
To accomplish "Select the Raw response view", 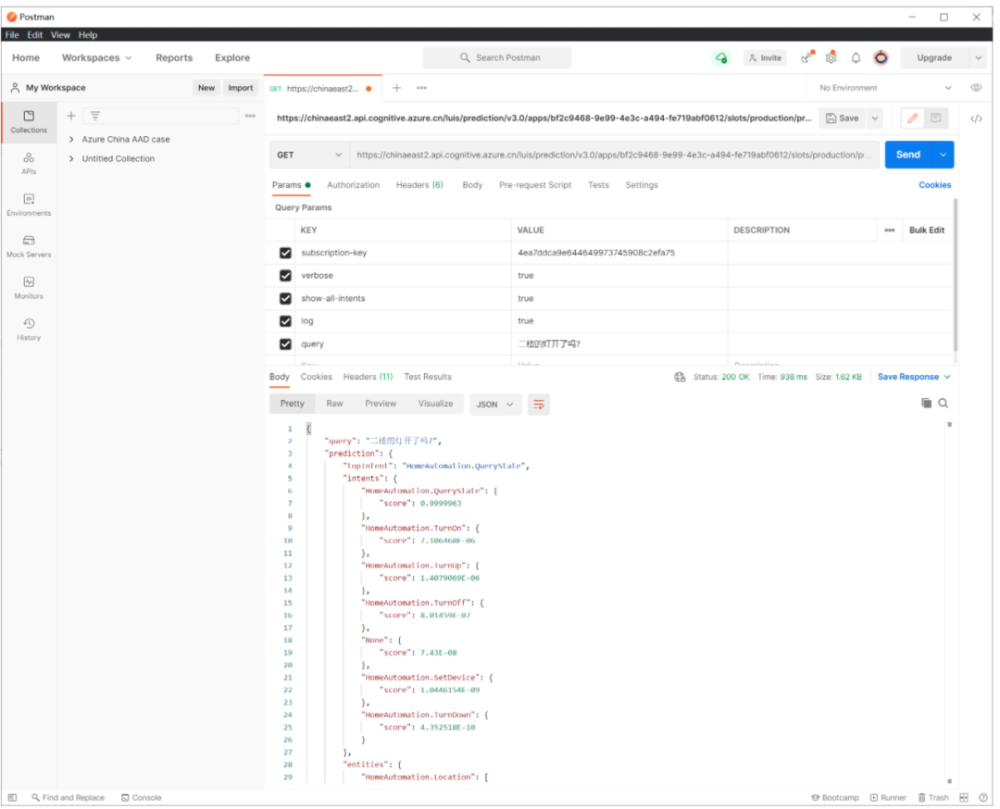I will click(334, 404).
